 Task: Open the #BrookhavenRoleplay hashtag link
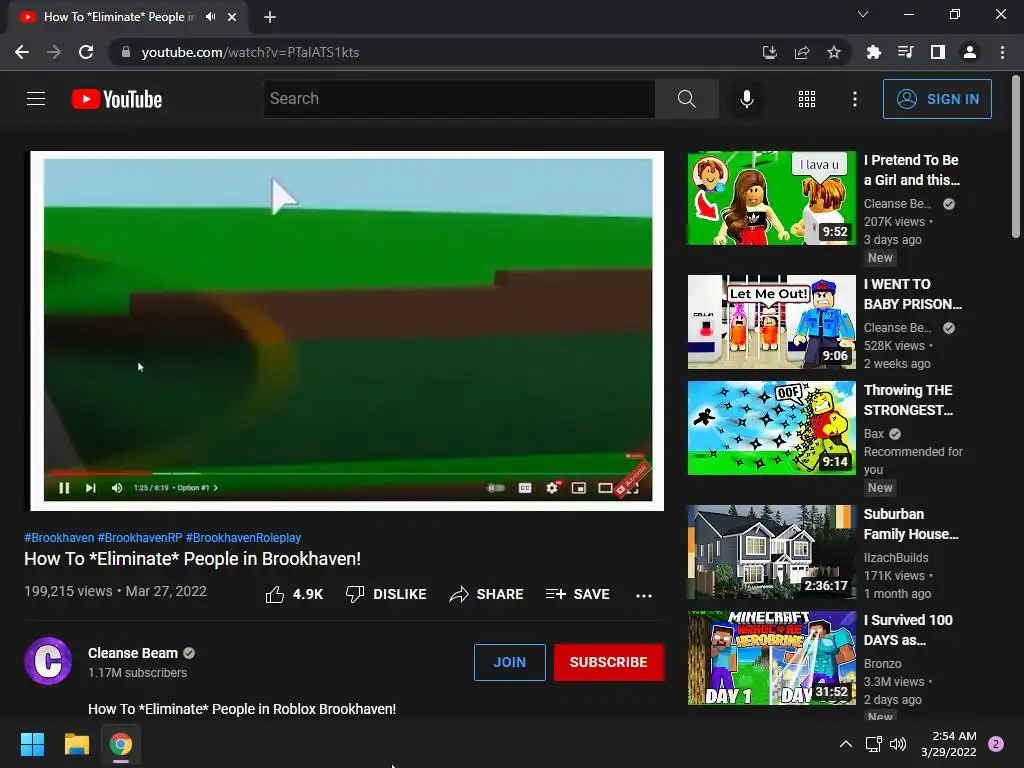(x=244, y=538)
